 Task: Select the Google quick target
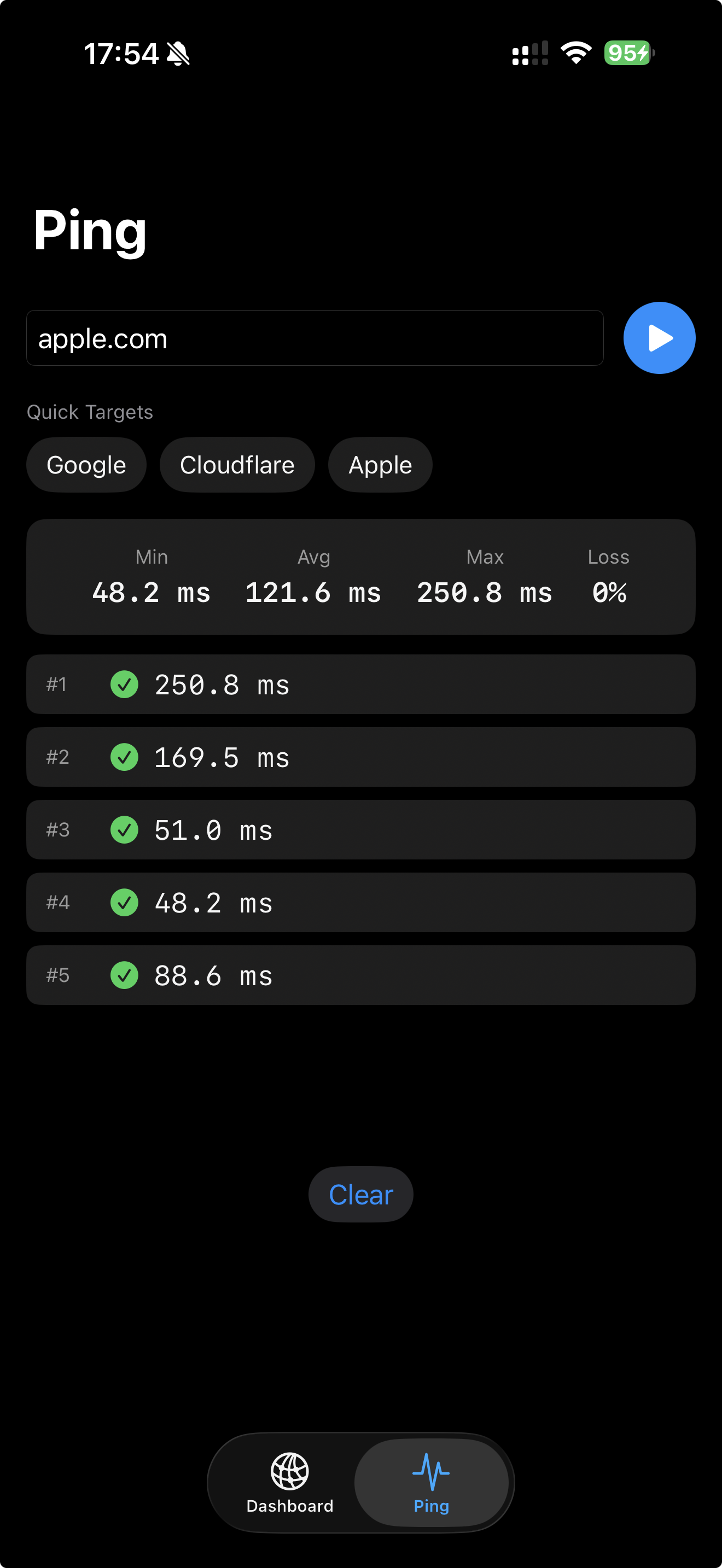[86, 464]
